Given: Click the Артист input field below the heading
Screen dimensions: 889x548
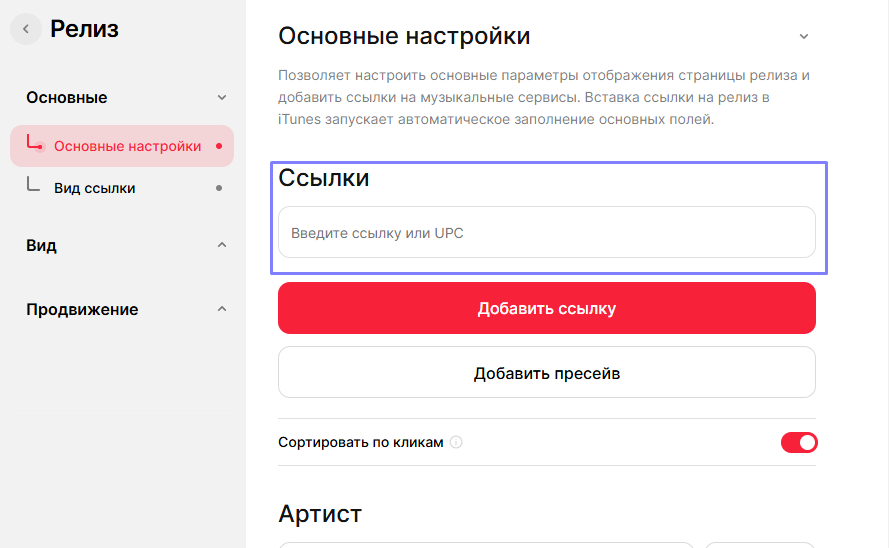Looking at the screenshot, I should coord(485,544).
